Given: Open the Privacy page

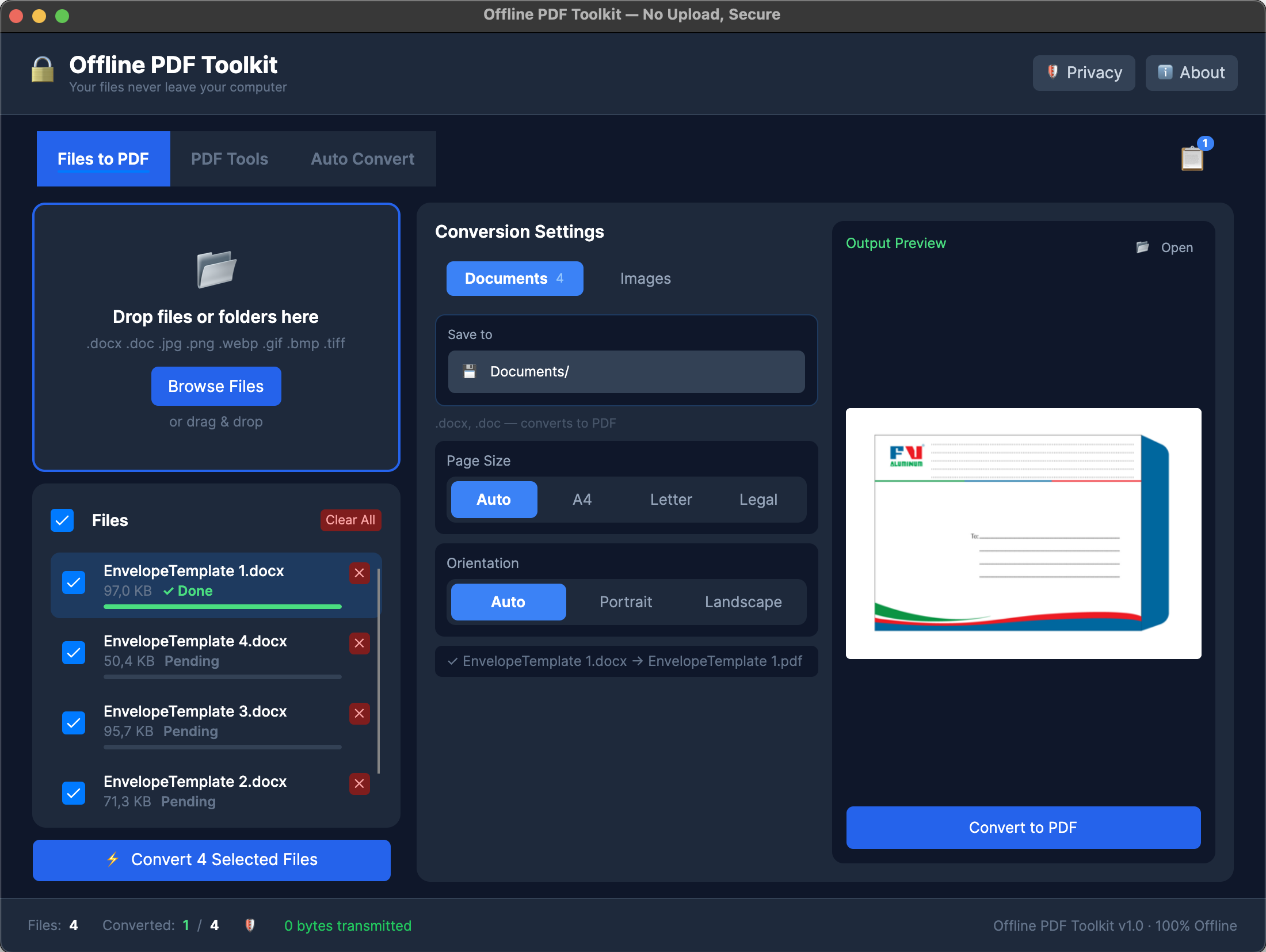Looking at the screenshot, I should point(1084,73).
